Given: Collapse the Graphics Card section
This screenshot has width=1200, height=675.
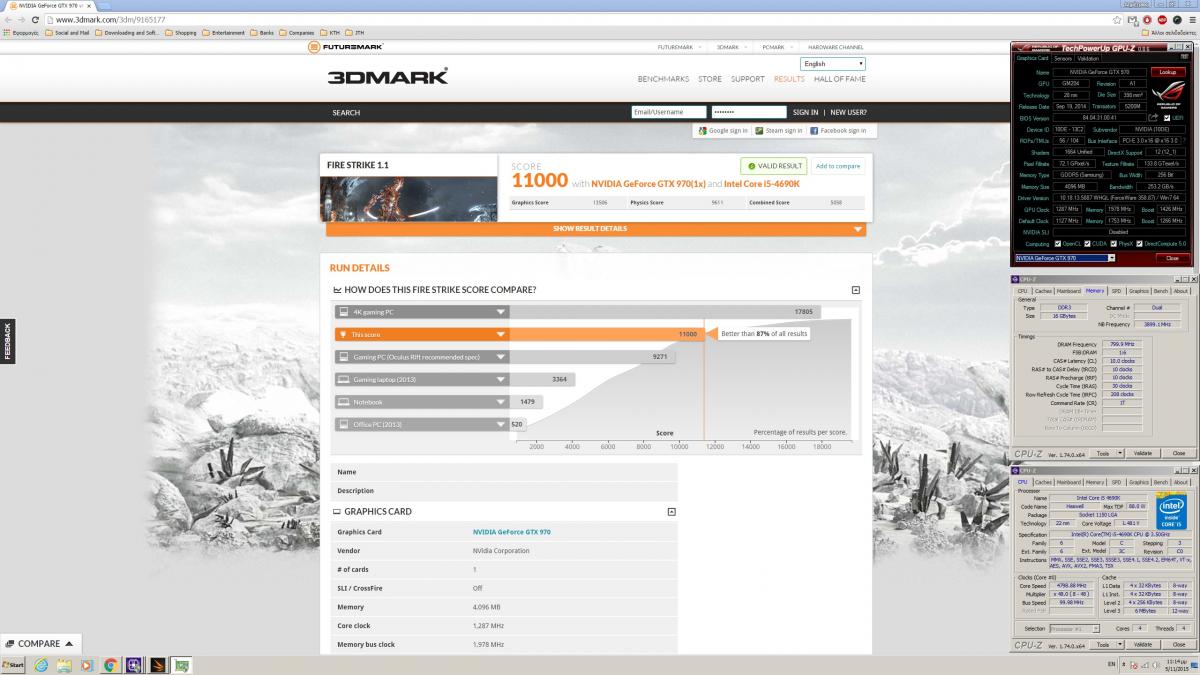Looking at the screenshot, I should [x=671, y=511].
